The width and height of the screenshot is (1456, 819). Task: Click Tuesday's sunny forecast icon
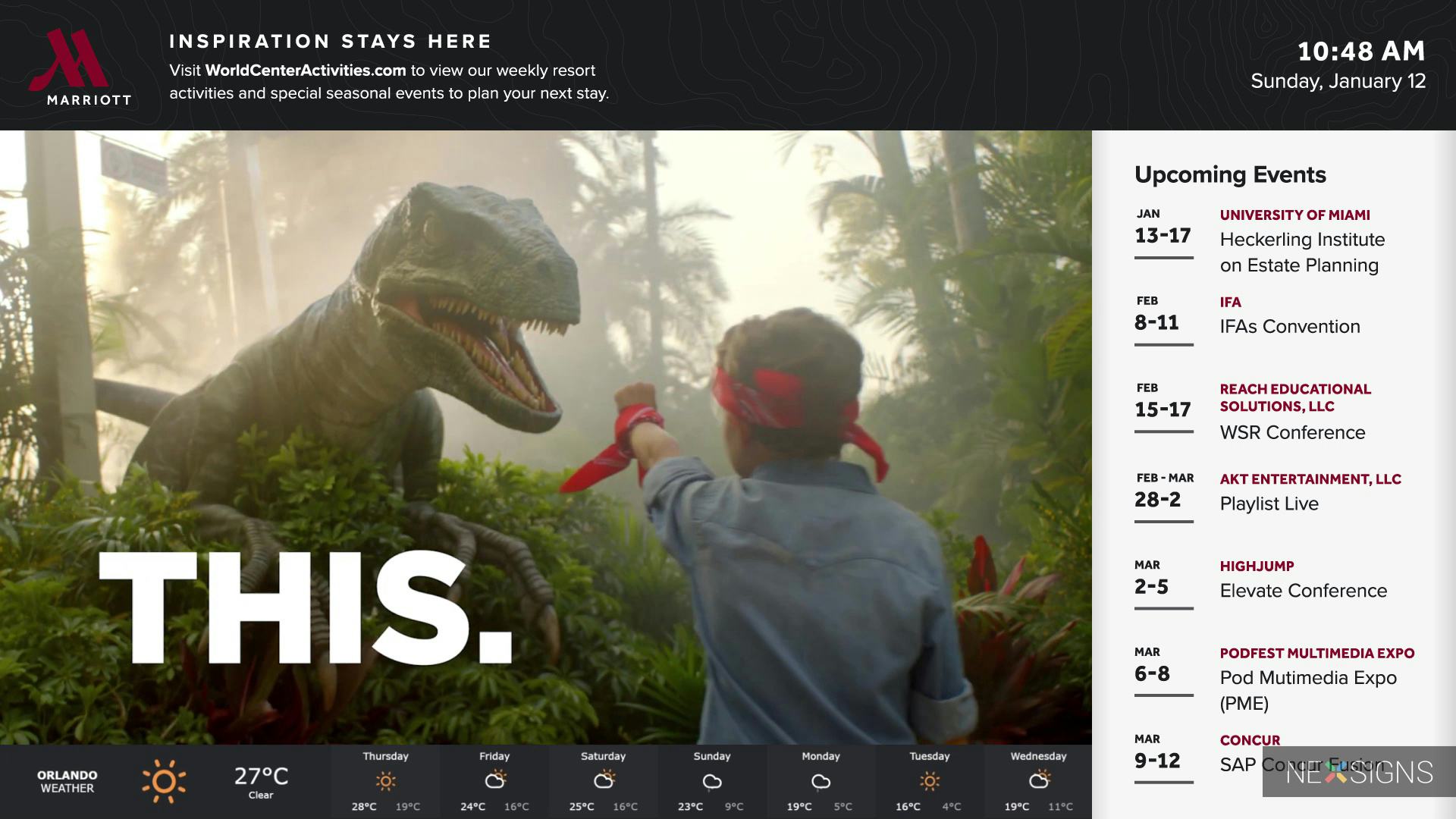(930, 781)
